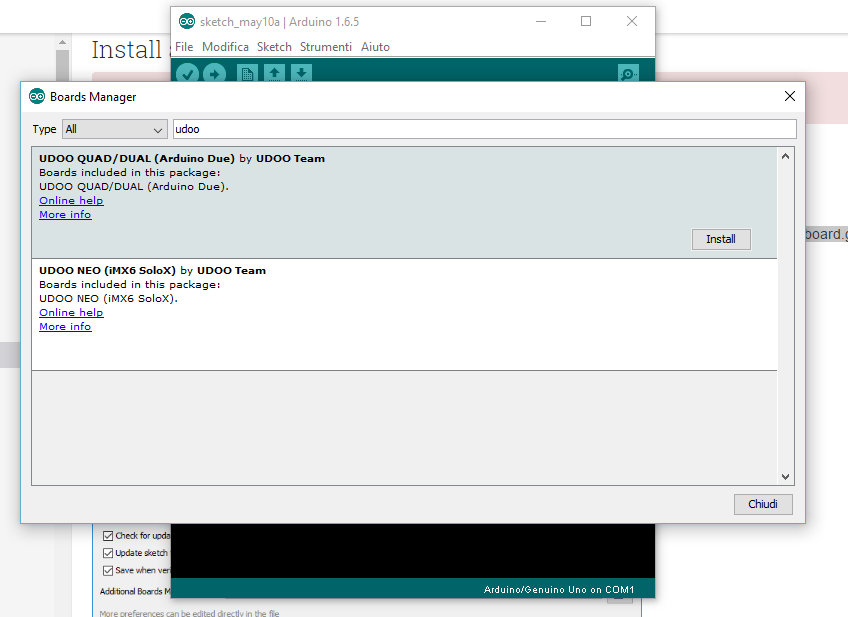Open Online help for UDOO NEO
Image resolution: width=848 pixels, height=617 pixels.
71,313
